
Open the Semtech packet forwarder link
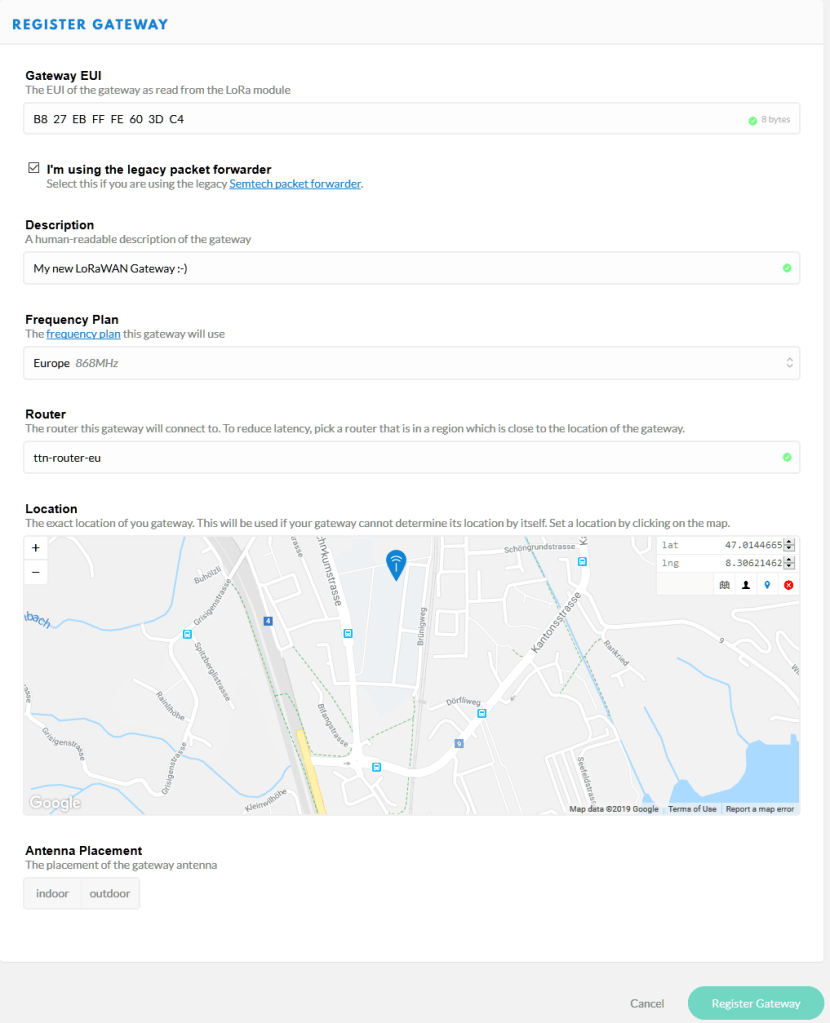click(x=296, y=183)
